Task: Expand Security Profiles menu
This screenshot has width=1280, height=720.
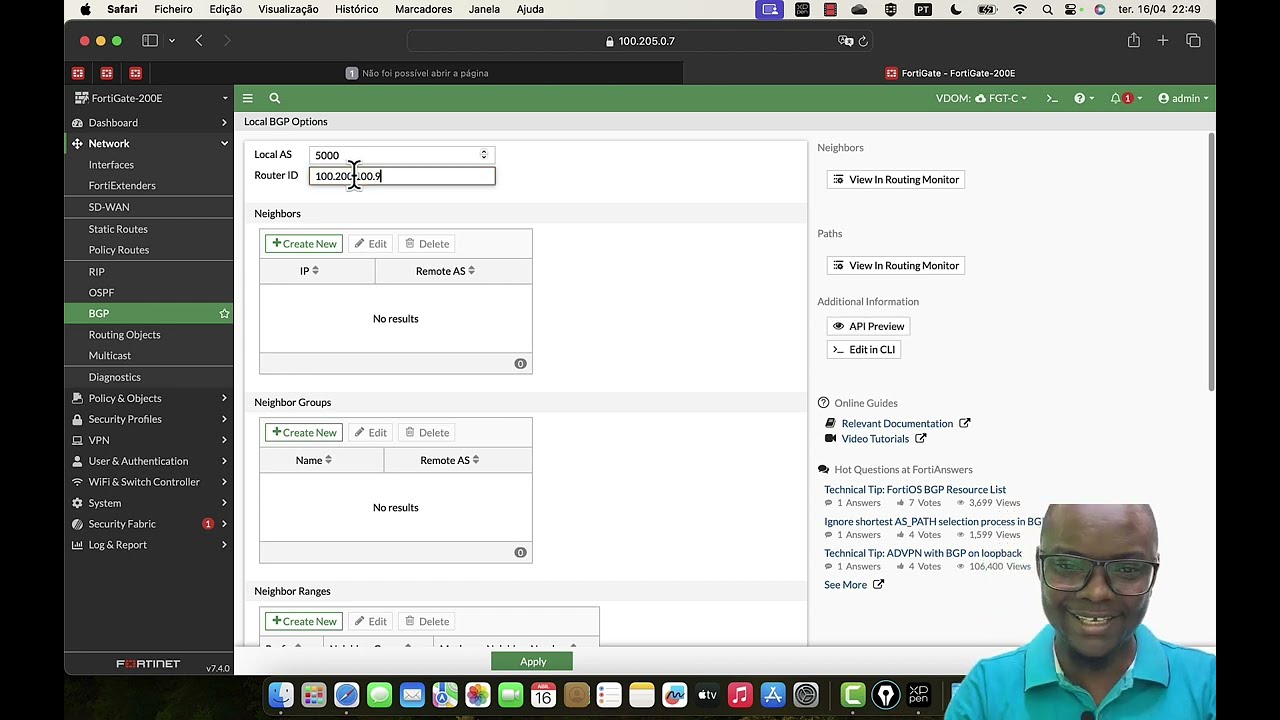Action: click(151, 419)
